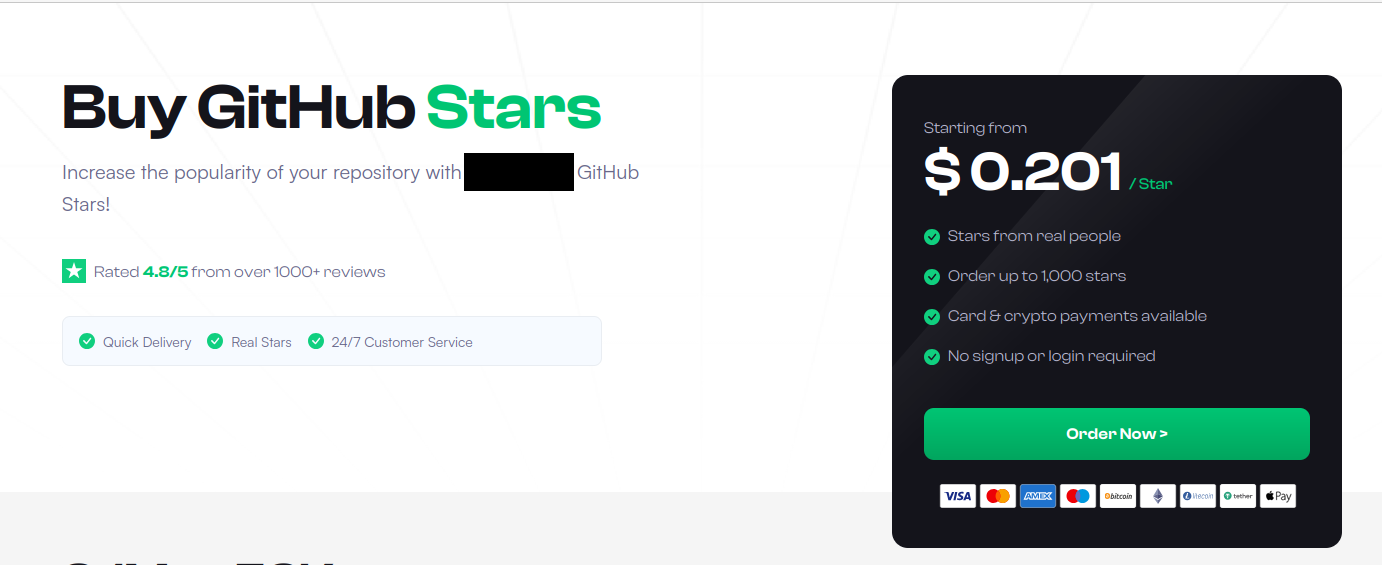Click checkmark beside Card & crypto payments available

click(x=931, y=317)
